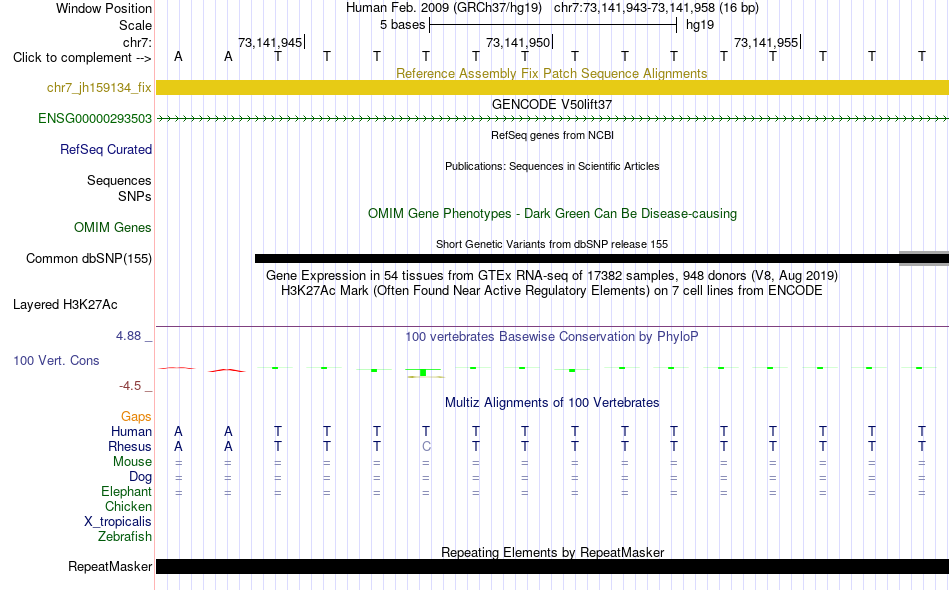Image resolution: width=950 pixels, height=590 pixels.
Task: Click Short Genetic Variants from dbSNP title
Action: pos(552,245)
